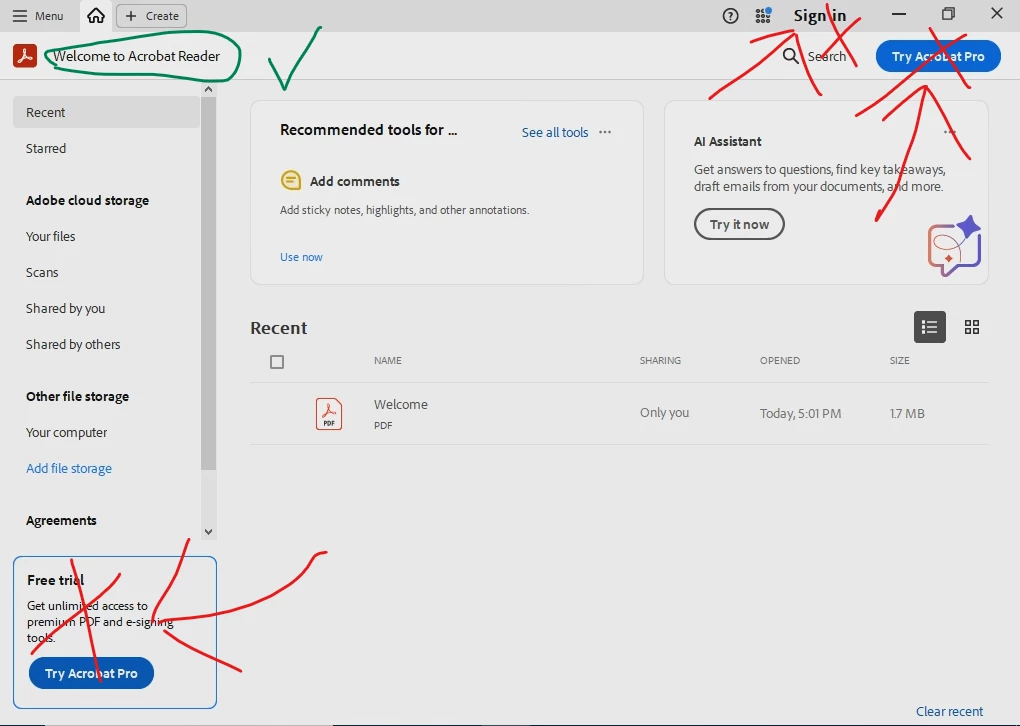Screen dimensions: 1020x726
Task: Click the sidebar scroll up arrow
Action: [x=208, y=89]
